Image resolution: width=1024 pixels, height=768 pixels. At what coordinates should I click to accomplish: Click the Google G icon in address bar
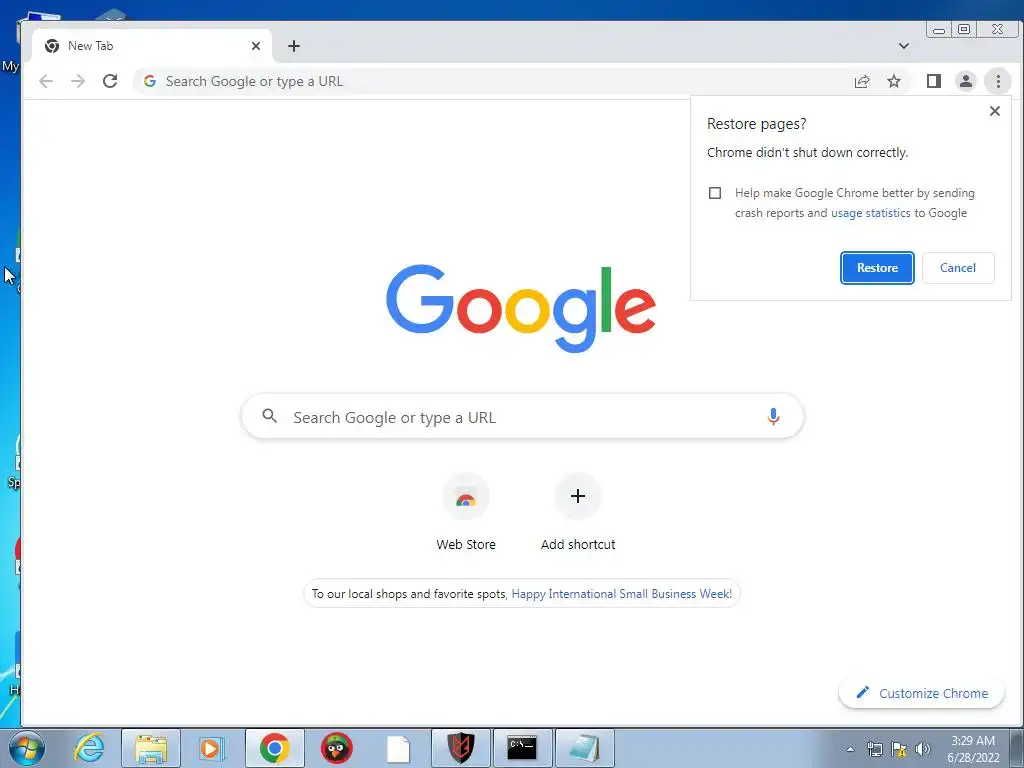[x=150, y=81]
